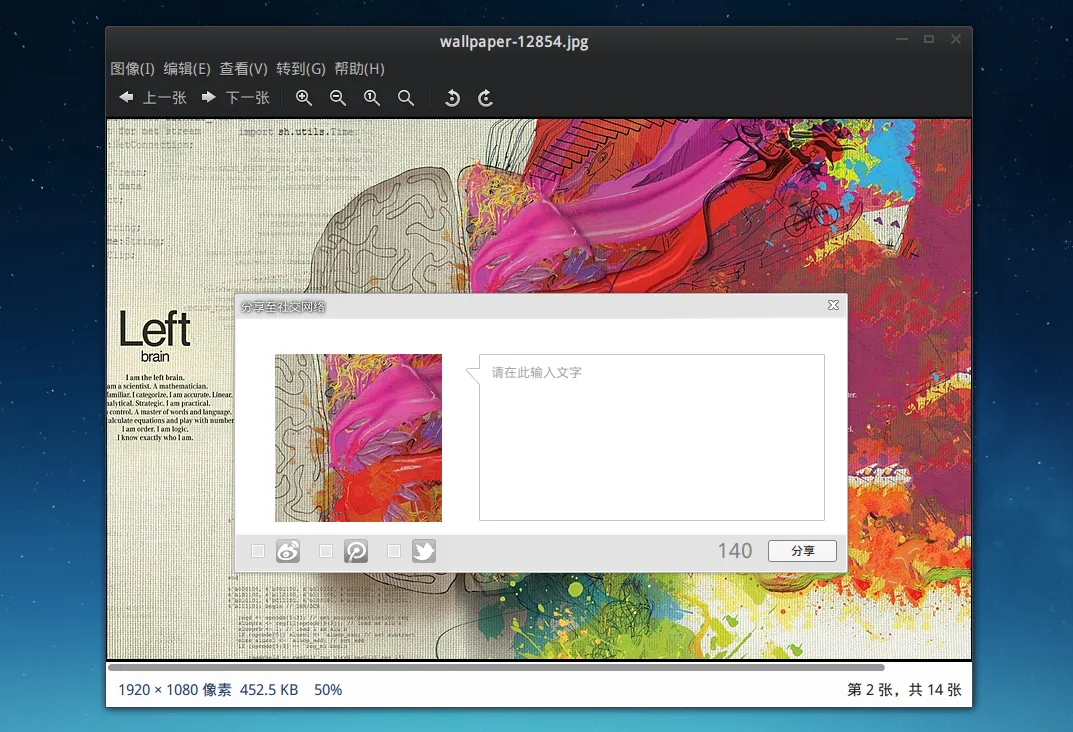Screen dimensions: 1073x732
Task: Go to next image with 下一张
Action: coord(236,98)
